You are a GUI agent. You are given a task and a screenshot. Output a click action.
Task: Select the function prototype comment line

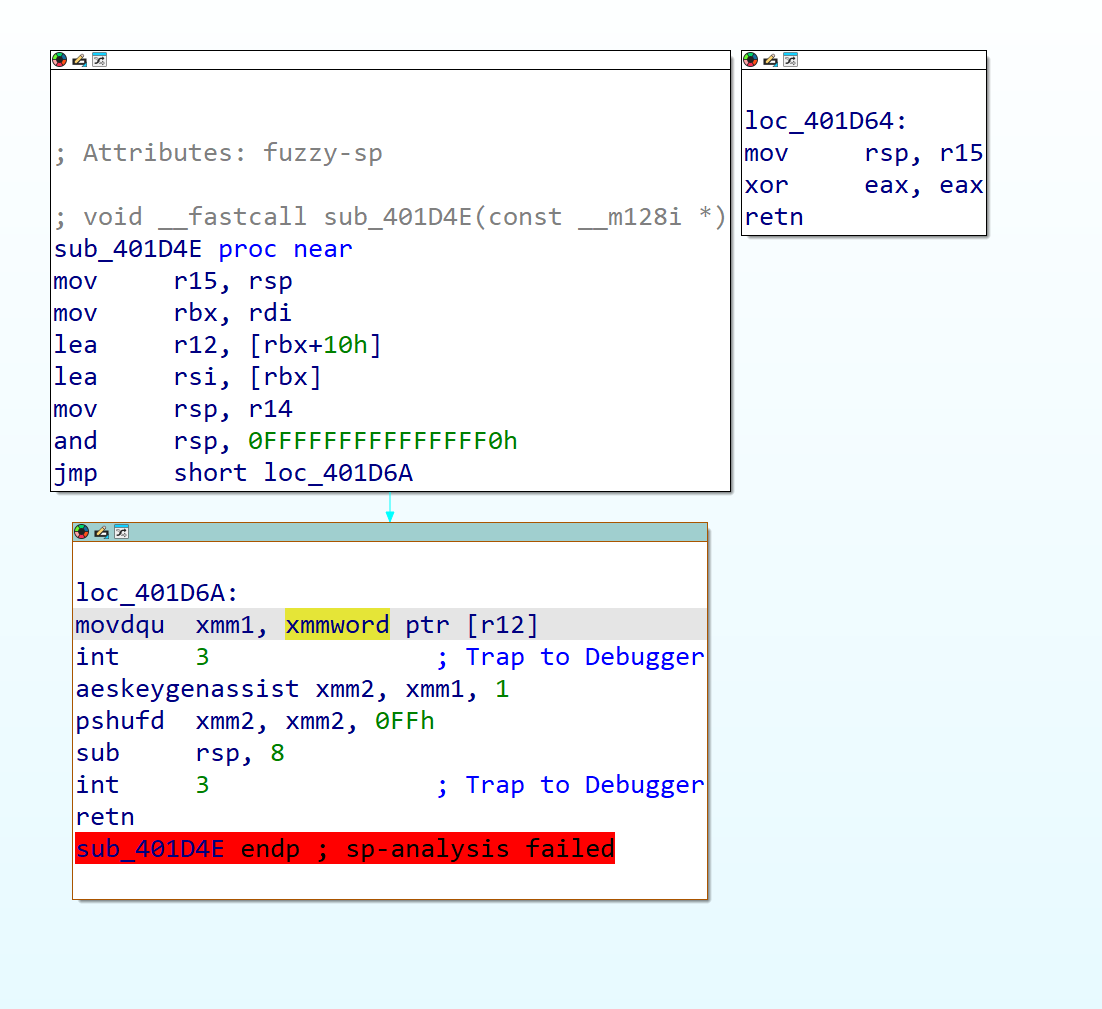390,217
